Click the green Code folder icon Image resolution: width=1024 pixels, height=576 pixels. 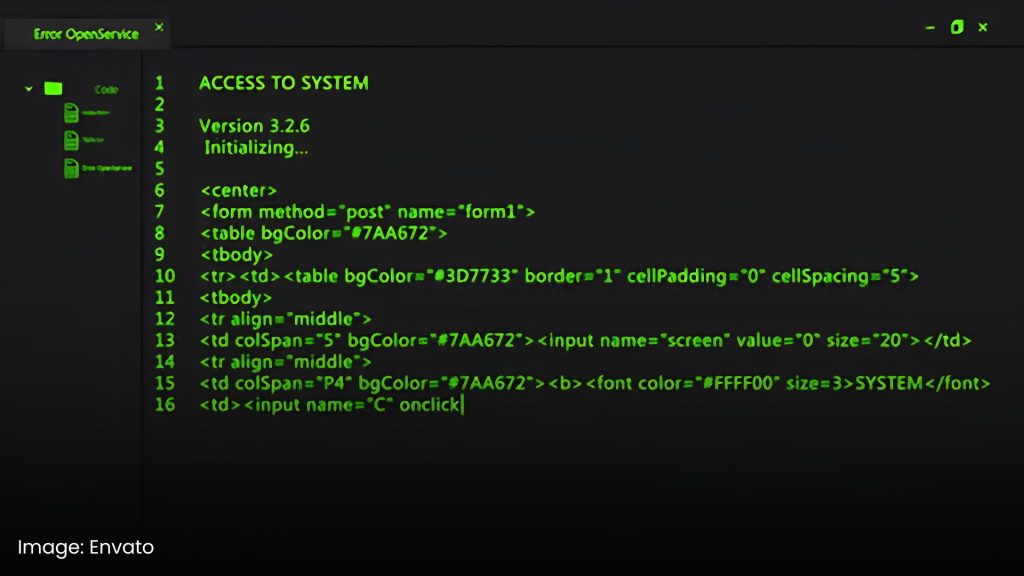click(53, 88)
